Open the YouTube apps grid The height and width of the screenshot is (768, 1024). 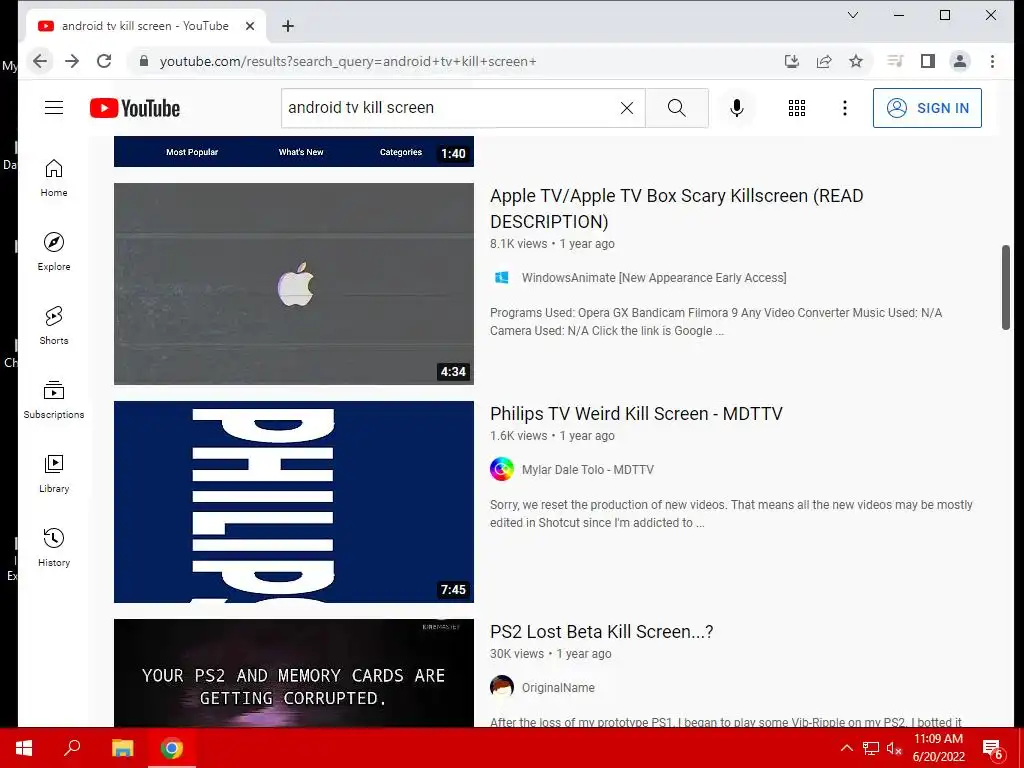coord(797,108)
